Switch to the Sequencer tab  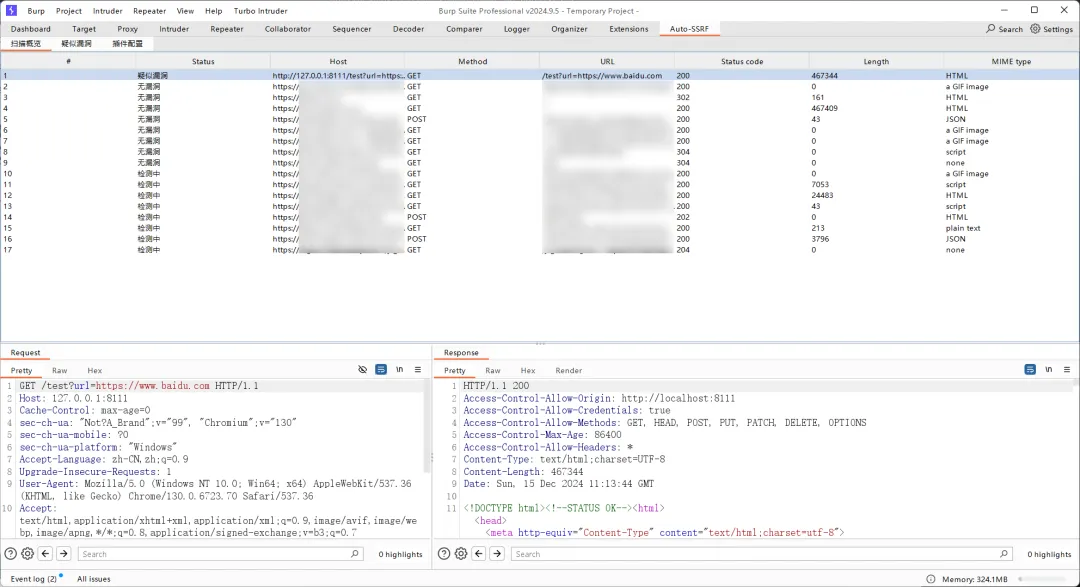(x=351, y=29)
